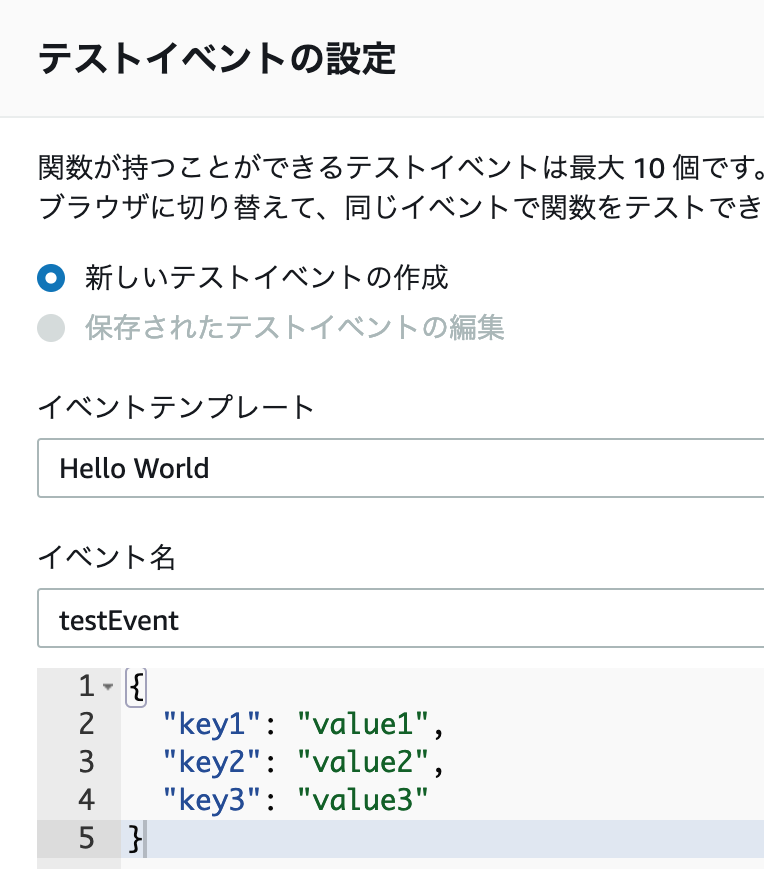Place cursor on the "value3" JSON string

(x=364, y=801)
